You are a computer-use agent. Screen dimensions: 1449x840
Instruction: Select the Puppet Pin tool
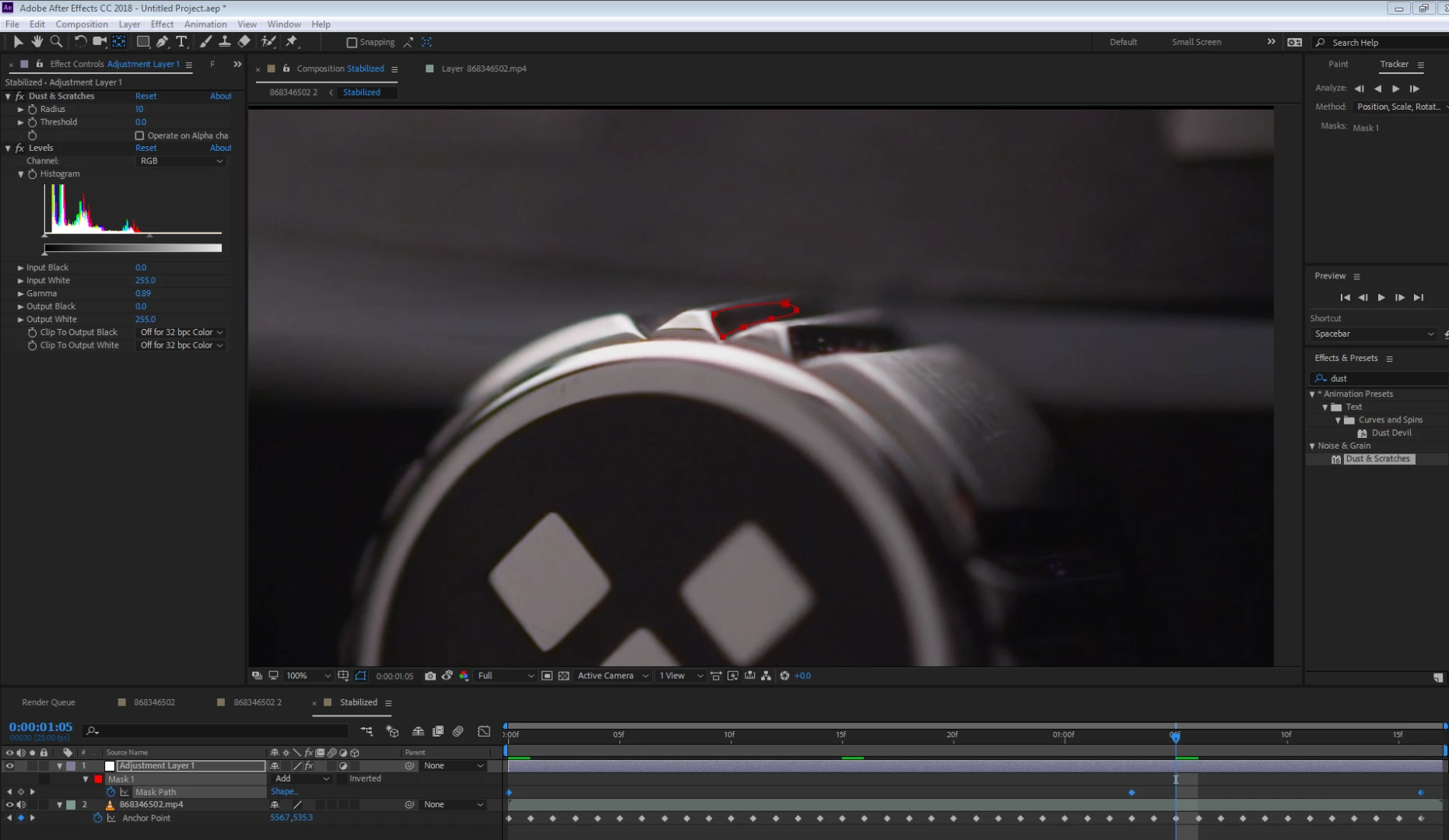click(x=292, y=42)
